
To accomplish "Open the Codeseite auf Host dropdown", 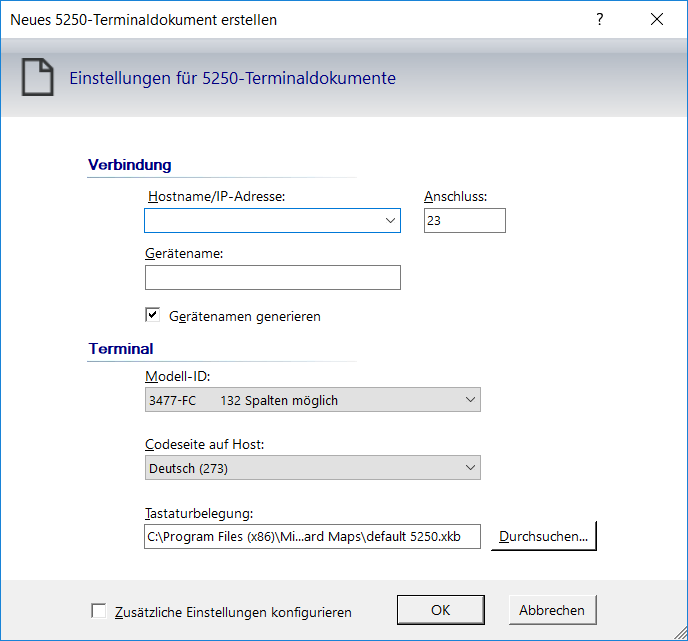I will pos(312,468).
